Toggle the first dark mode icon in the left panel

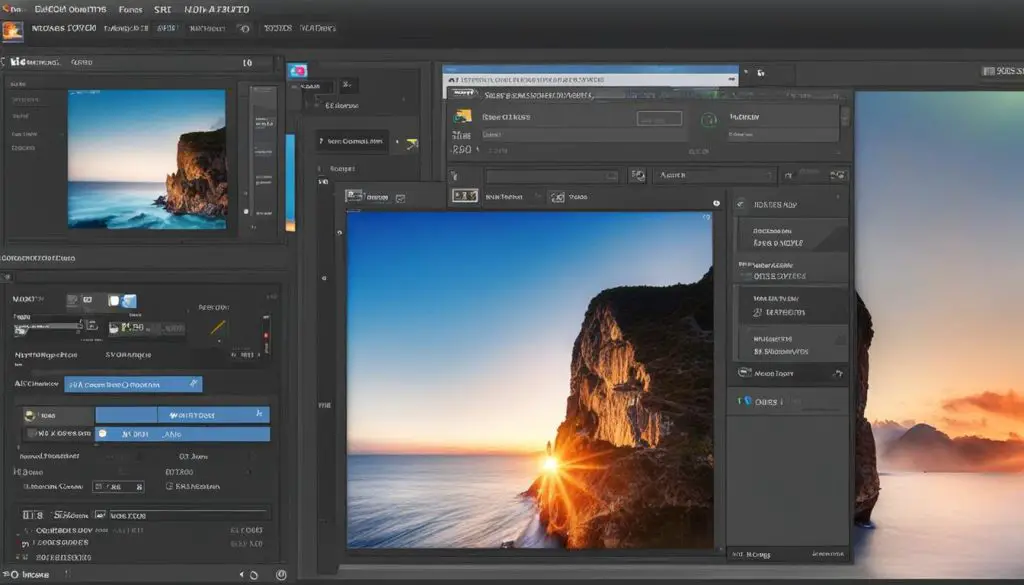(72, 300)
